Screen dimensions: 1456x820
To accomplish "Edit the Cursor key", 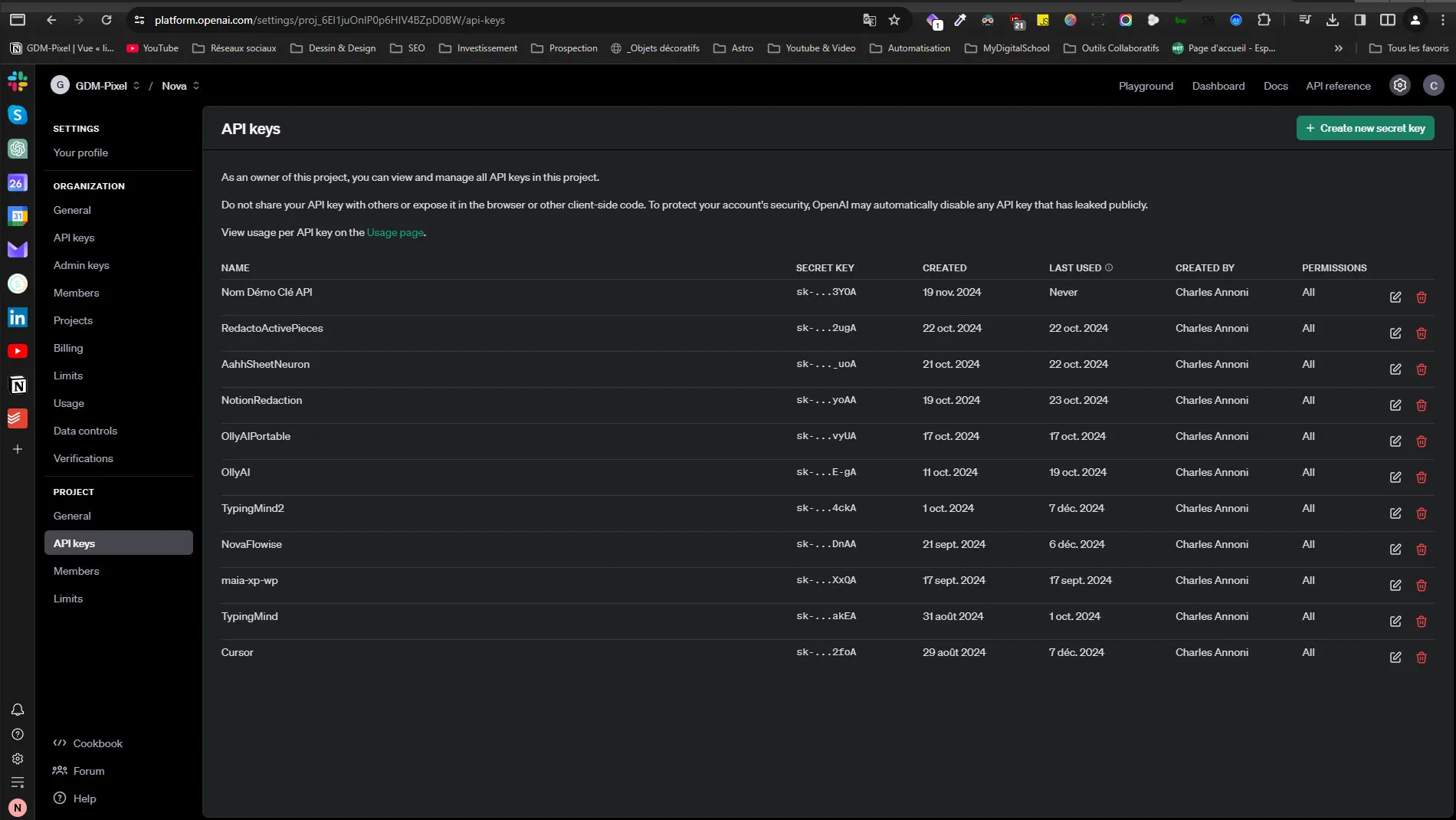I will point(1395,658).
